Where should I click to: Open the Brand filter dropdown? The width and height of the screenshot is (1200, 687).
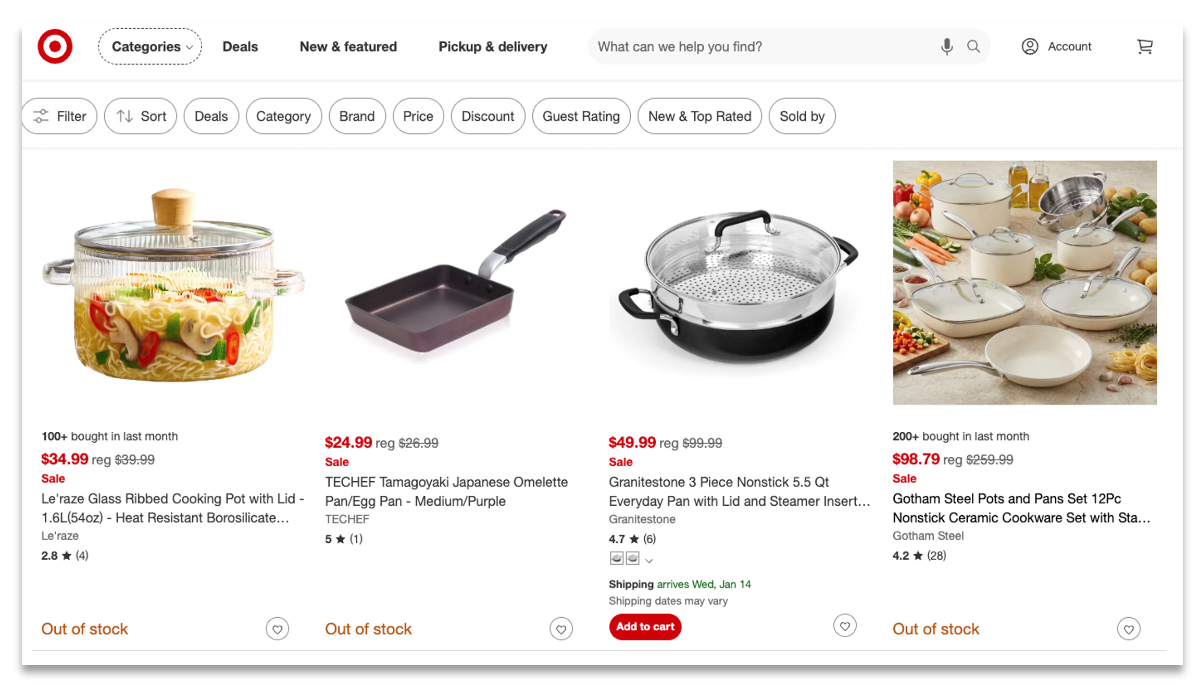[357, 116]
